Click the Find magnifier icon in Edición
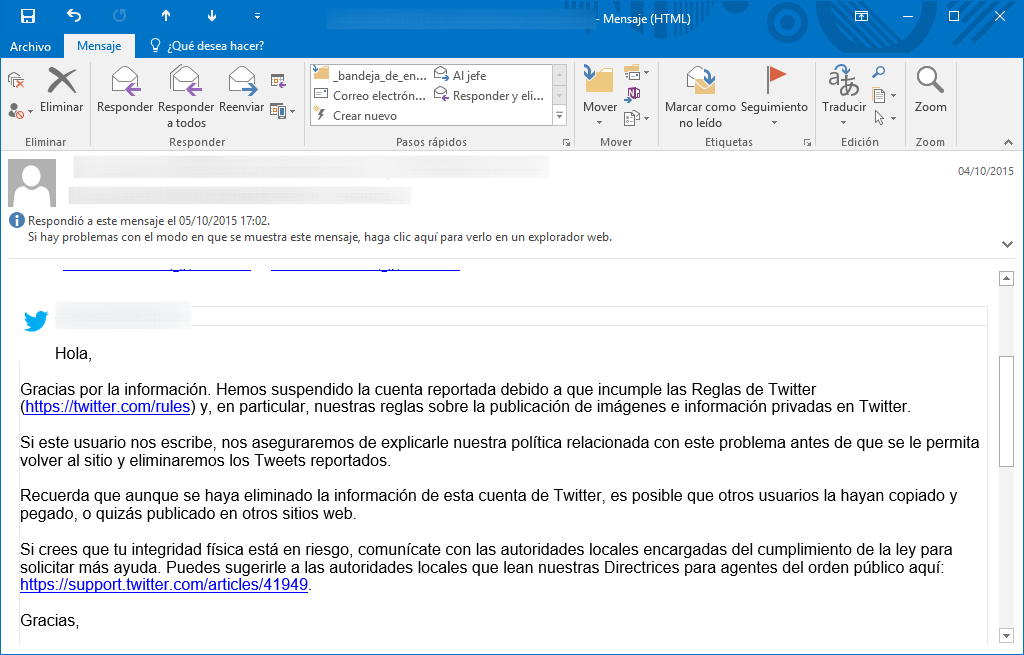The width and height of the screenshot is (1024, 655). (879, 72)
